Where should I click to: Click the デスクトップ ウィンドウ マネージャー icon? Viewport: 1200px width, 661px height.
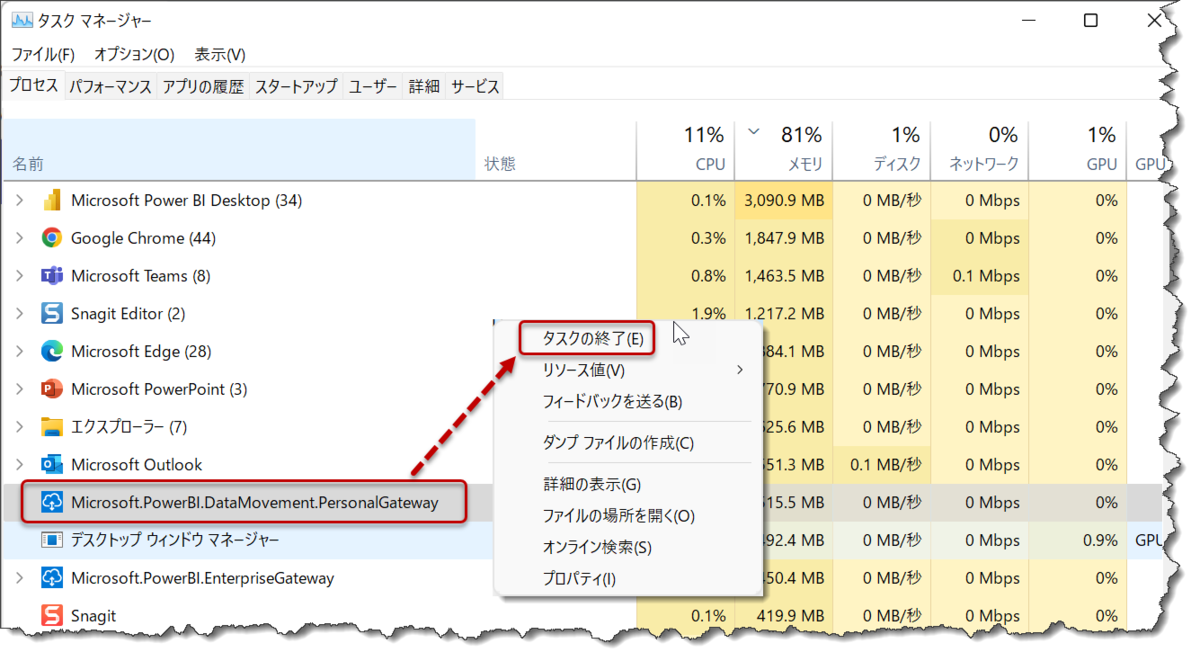click(x=52, y=540)
